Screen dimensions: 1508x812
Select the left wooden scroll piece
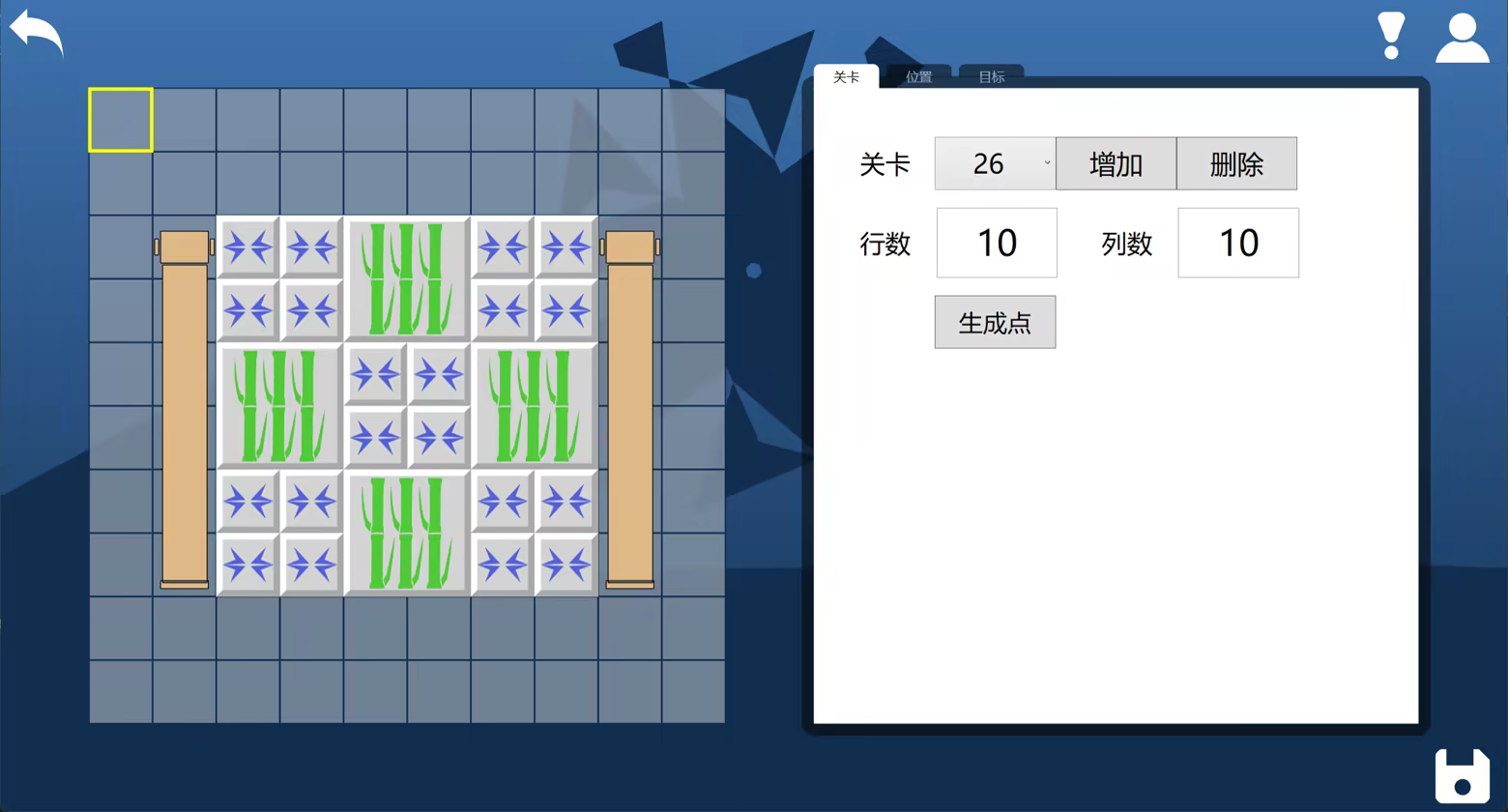pyautogui.click(x=184, y=409)
